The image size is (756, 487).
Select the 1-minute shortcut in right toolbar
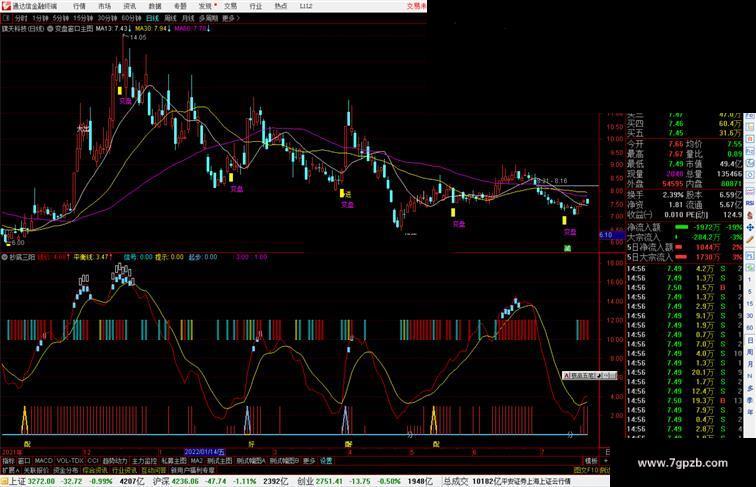point(750,279)
